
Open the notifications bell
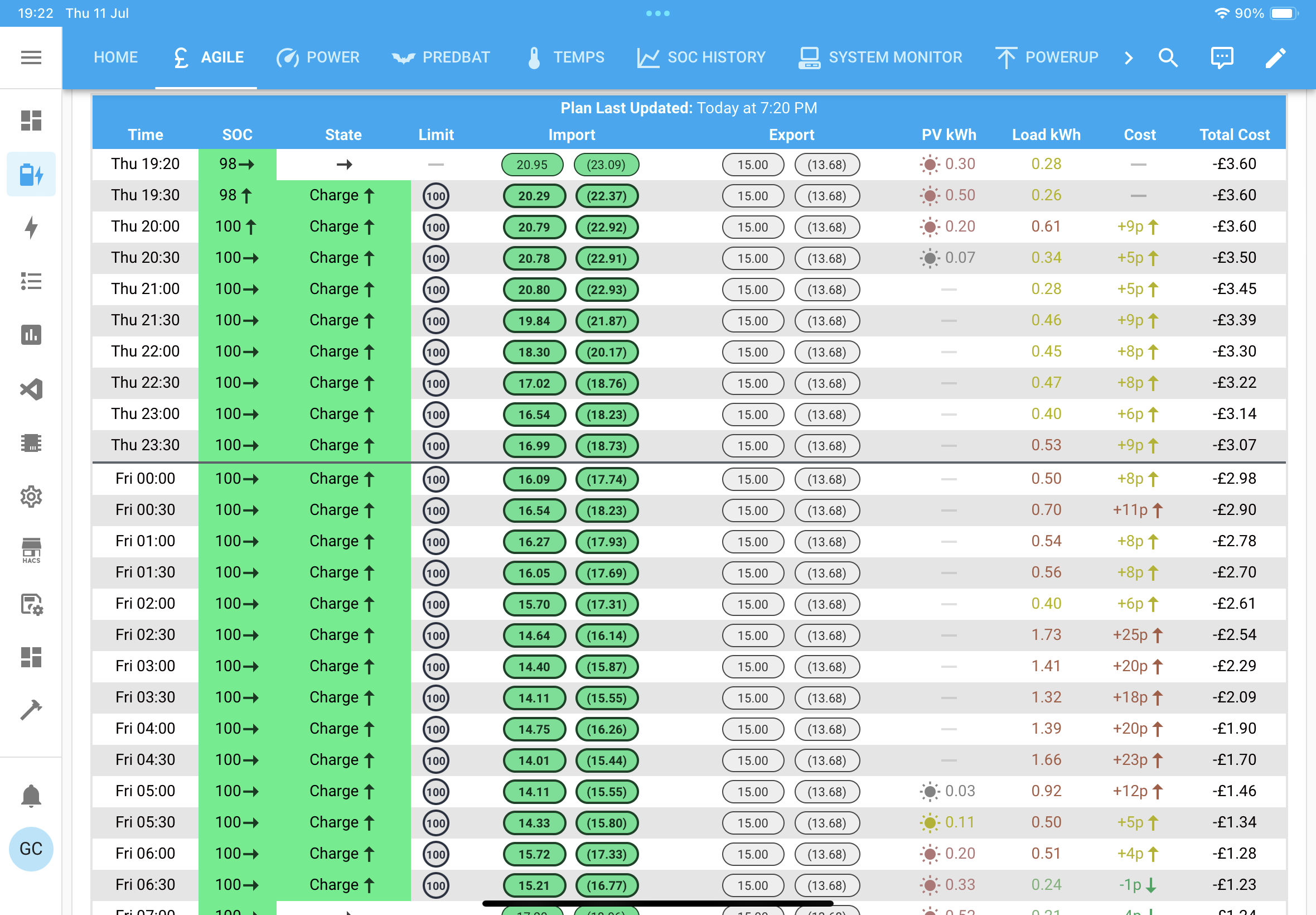pyautogui.click(x=31, y=796)
